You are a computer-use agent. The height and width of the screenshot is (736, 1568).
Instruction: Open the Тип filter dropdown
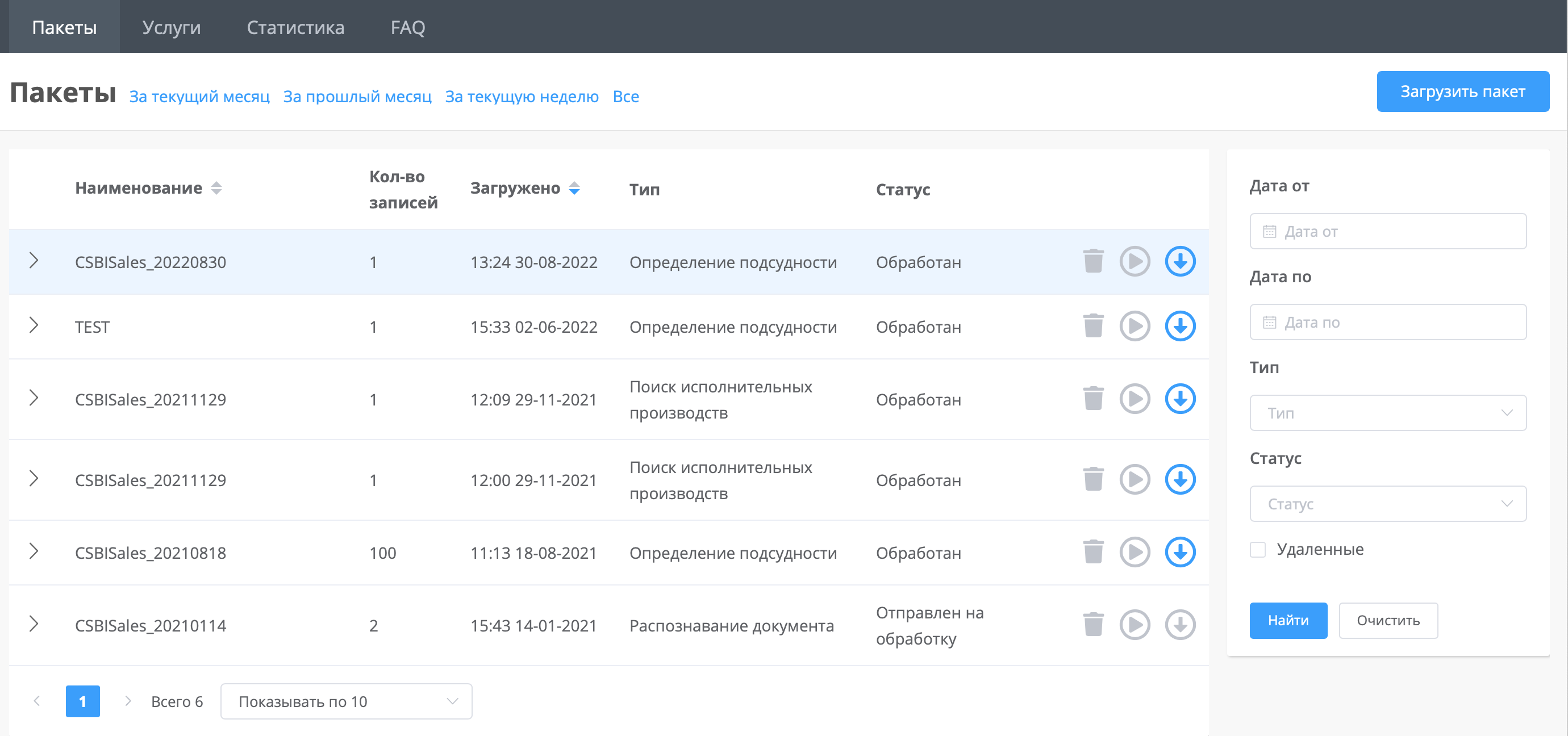pyautogui.click(x=1387, y=413)
